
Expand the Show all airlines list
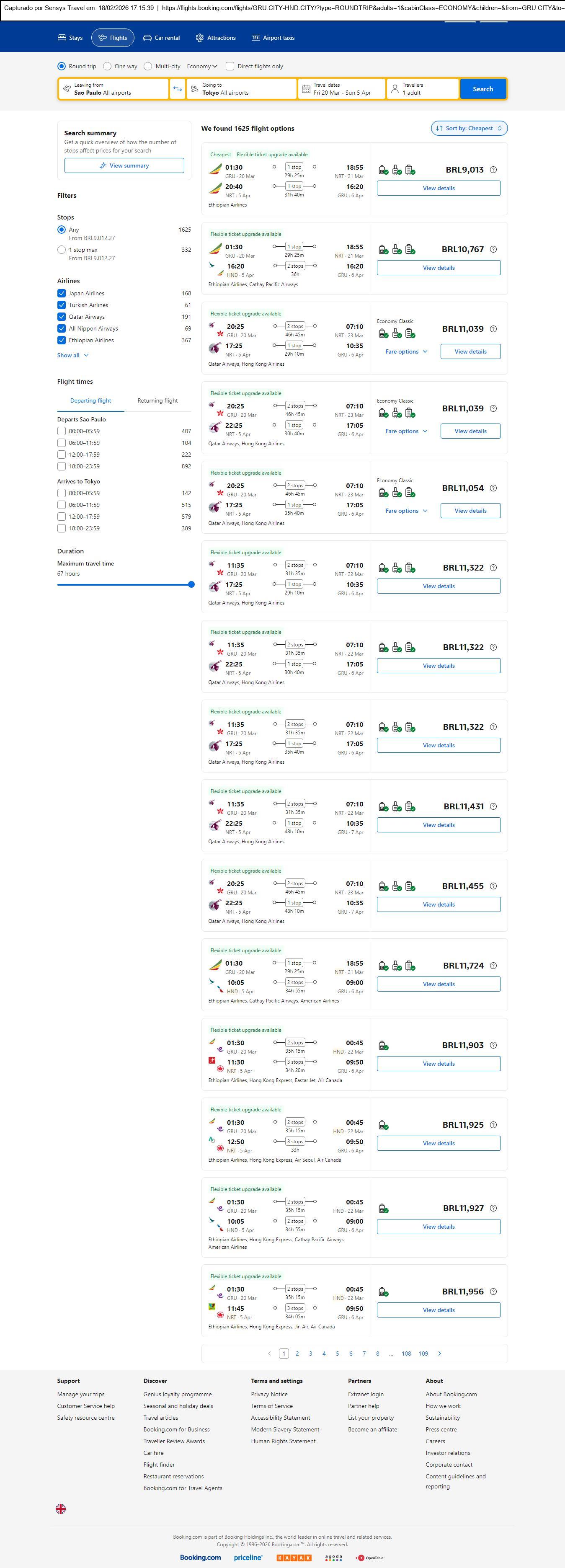coord(72,356)
